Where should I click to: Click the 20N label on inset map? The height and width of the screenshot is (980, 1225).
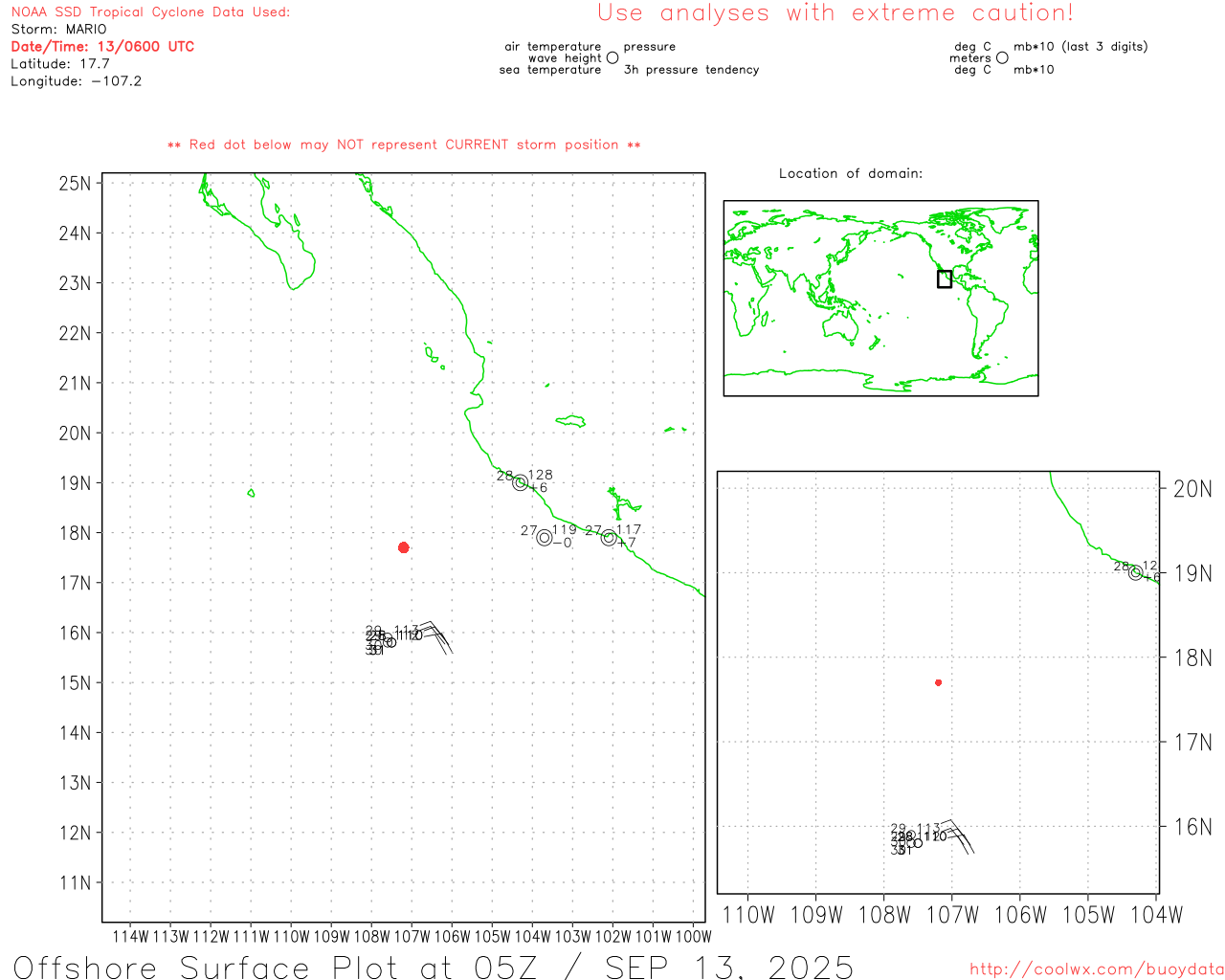1192,489
